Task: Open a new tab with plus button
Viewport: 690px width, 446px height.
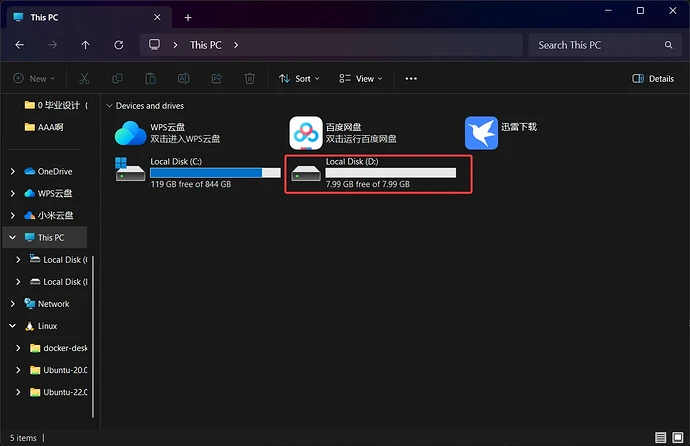Action: 188,17
